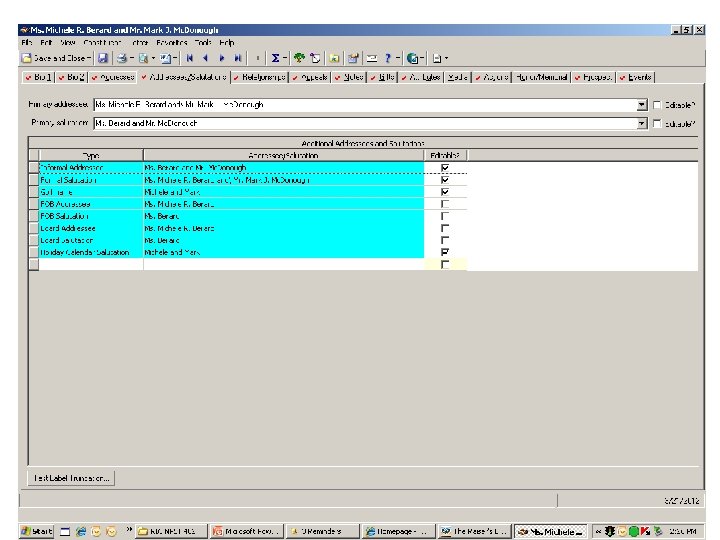Open the globe icon dropdown arrow

[x=422, y=58]
